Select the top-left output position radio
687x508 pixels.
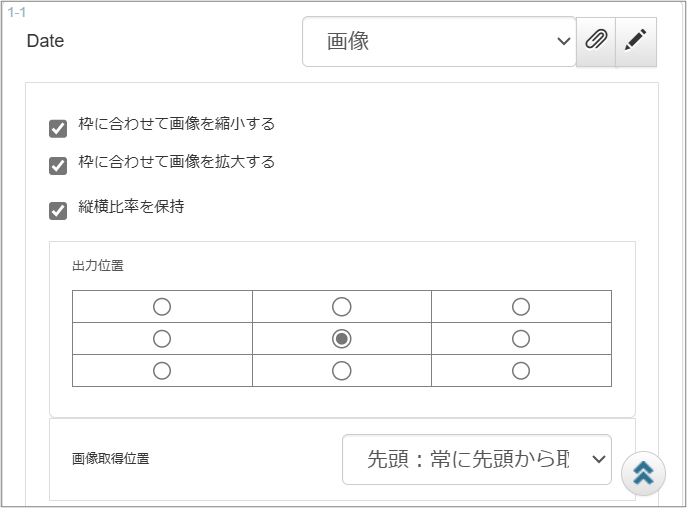pos(162,306)
